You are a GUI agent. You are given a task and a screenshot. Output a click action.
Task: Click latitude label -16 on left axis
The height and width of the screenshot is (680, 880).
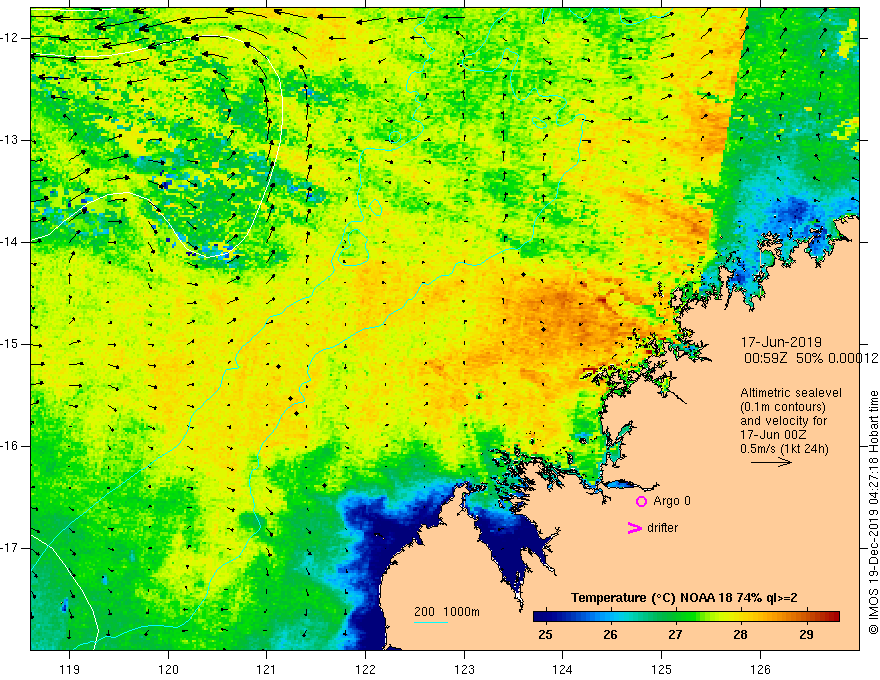10,446
